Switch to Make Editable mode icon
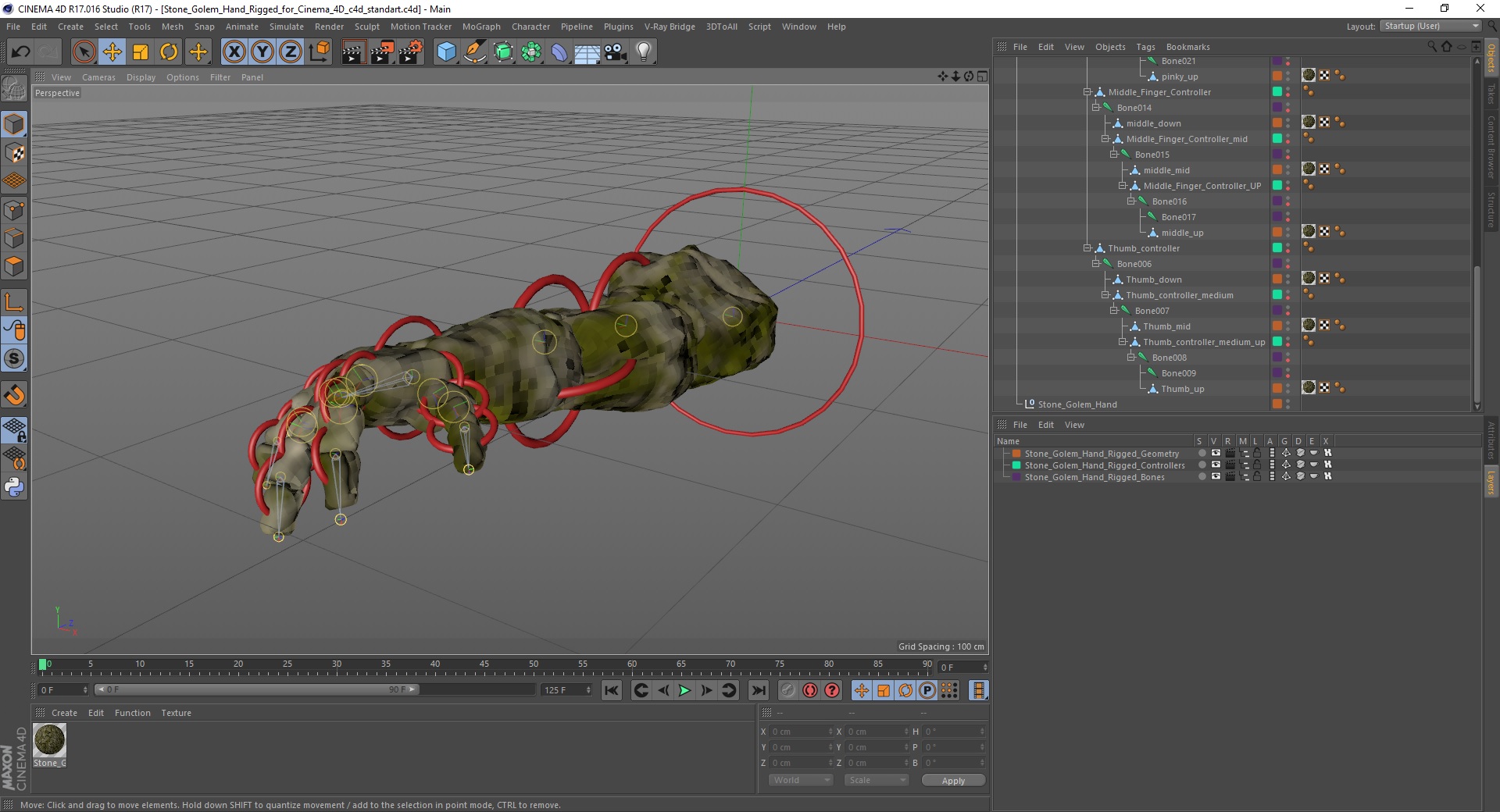Screen dimensions: 1500x812 [14, 90]
